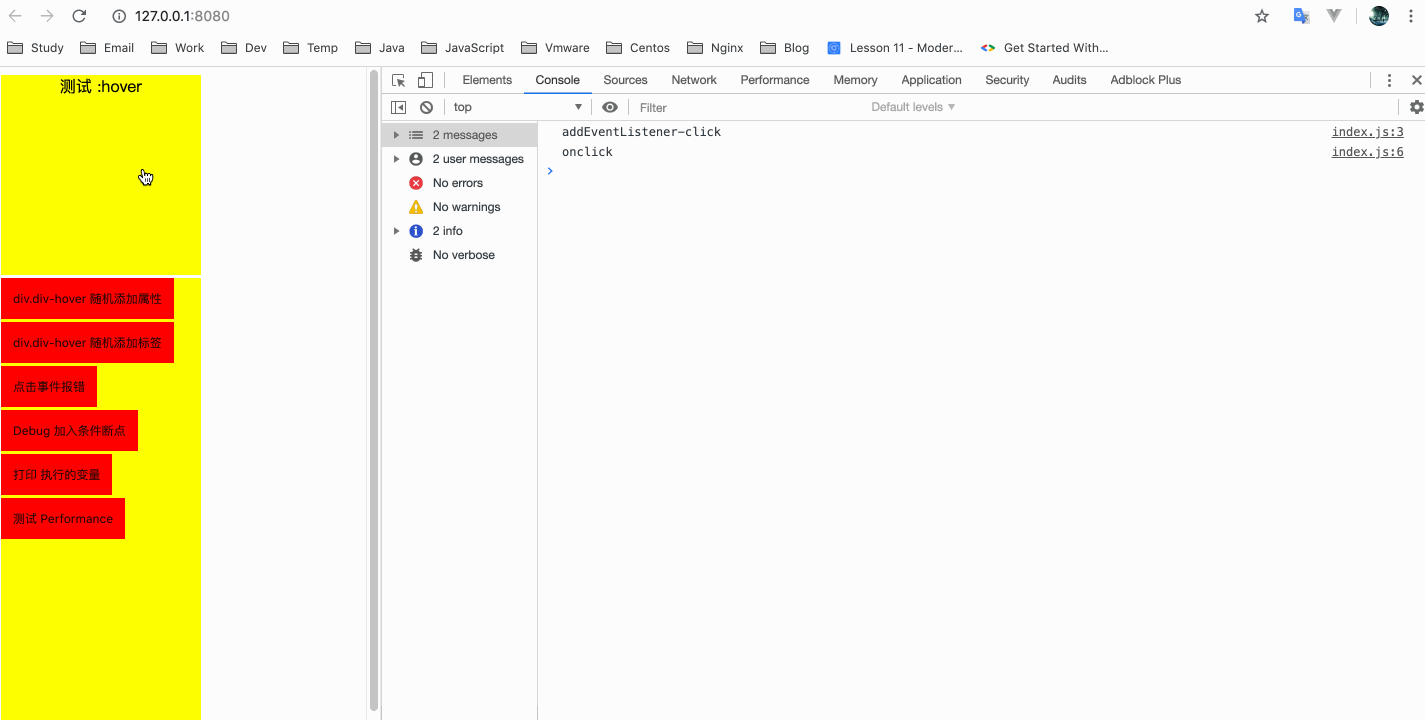This screenshot has height=720, width=1425.
Task: Open DevTools customize three-dot menu
Action: click(1389, 80)
